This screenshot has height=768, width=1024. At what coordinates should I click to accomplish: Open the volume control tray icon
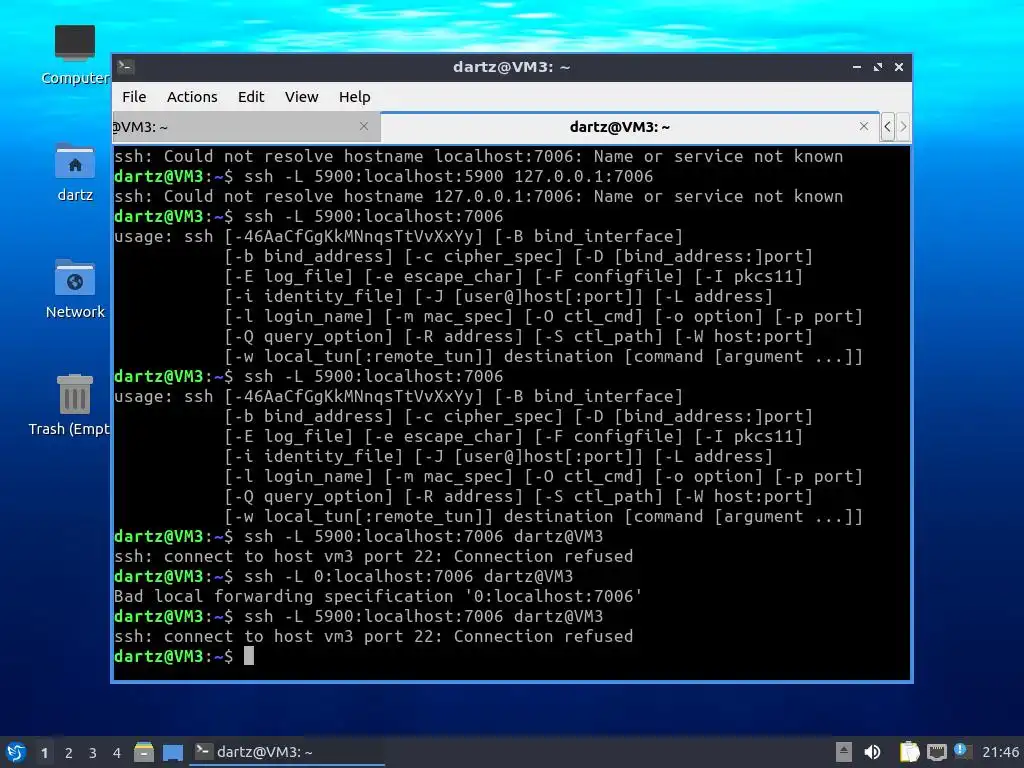[872, 752]
